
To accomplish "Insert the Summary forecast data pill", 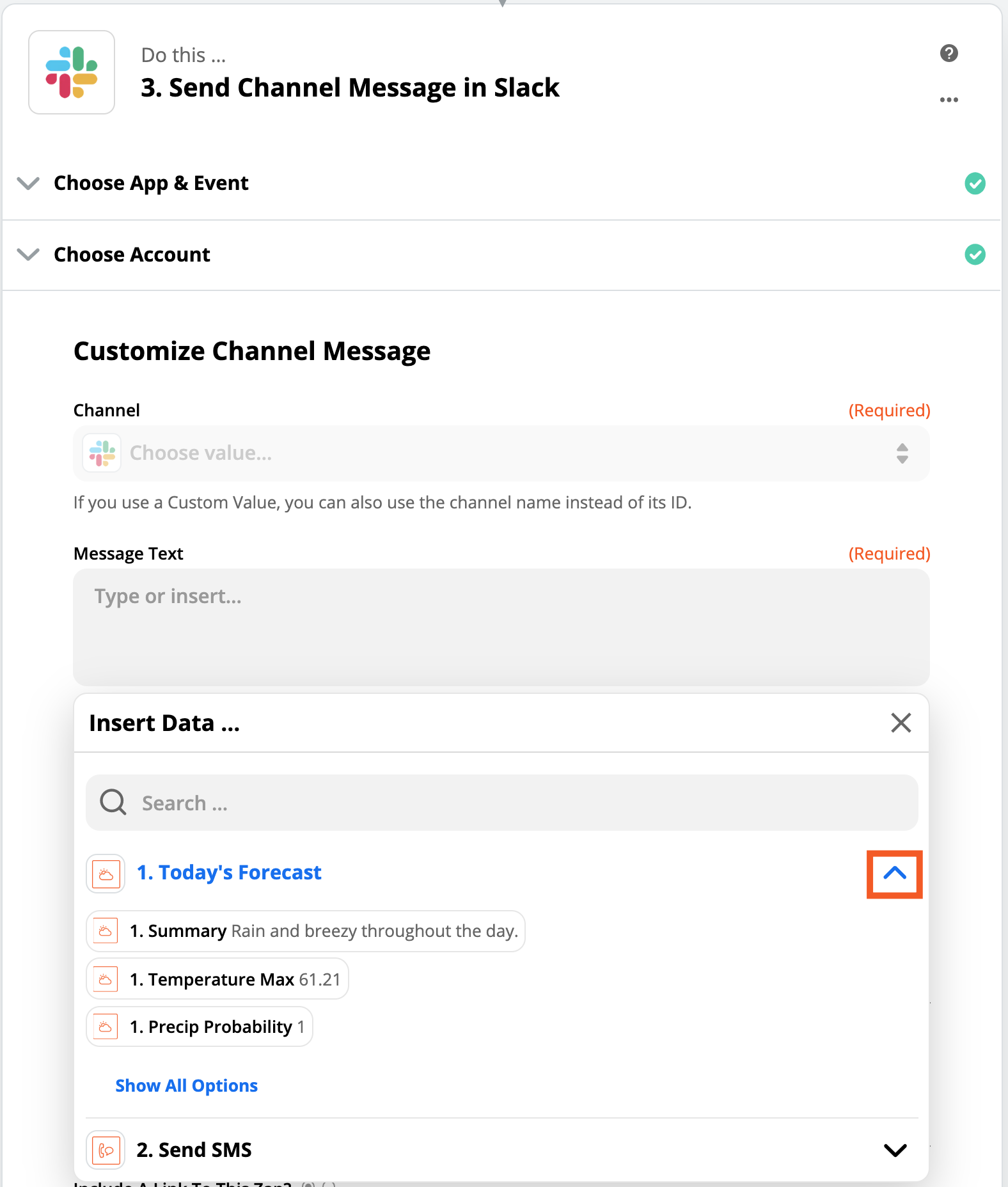I will [306, 931].
